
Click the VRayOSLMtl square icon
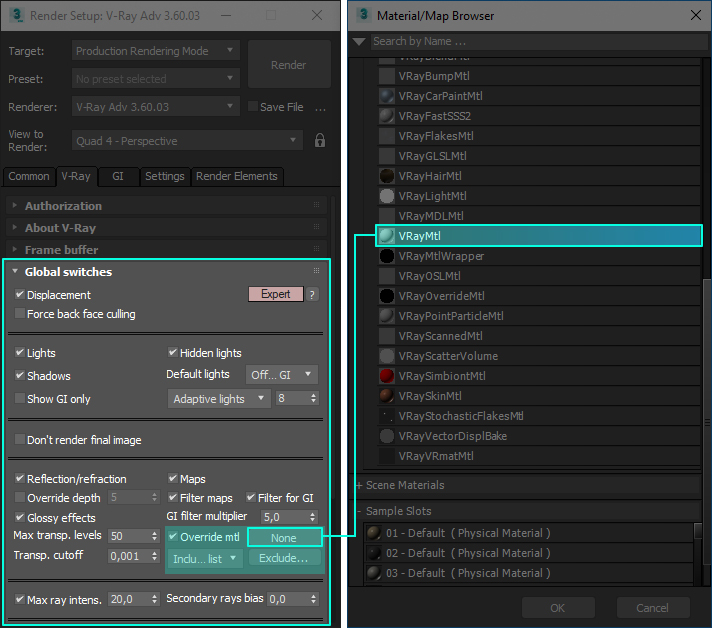point(386,276)
